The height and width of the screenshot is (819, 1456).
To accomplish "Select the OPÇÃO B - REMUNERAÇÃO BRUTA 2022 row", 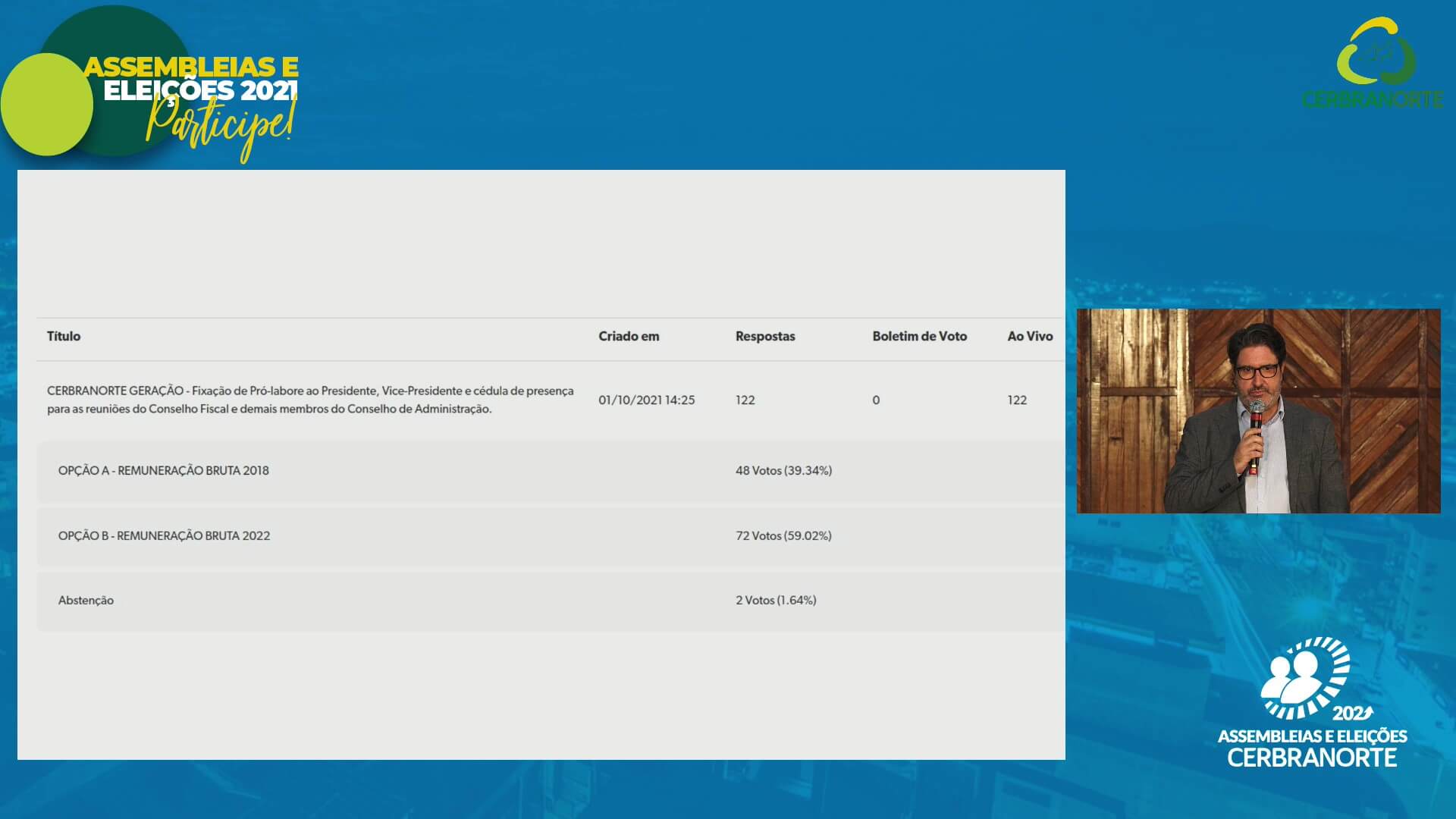I will coord(164,535).
